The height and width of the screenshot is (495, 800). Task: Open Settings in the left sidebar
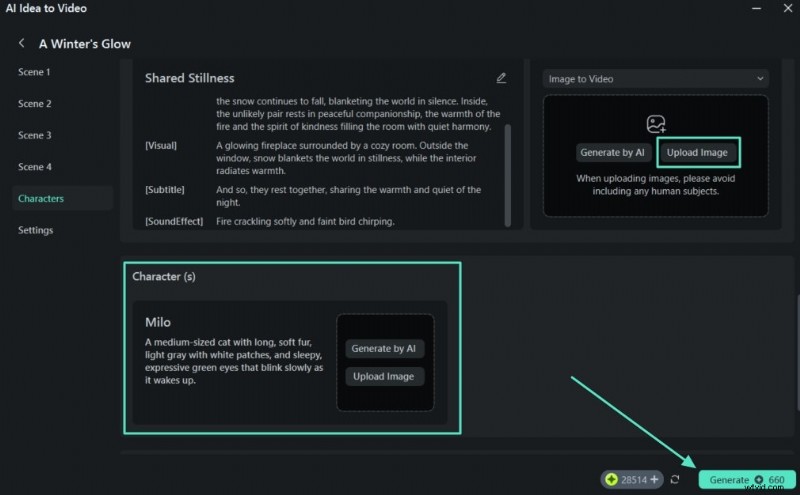pyautogui.click(x=36, y=230)
